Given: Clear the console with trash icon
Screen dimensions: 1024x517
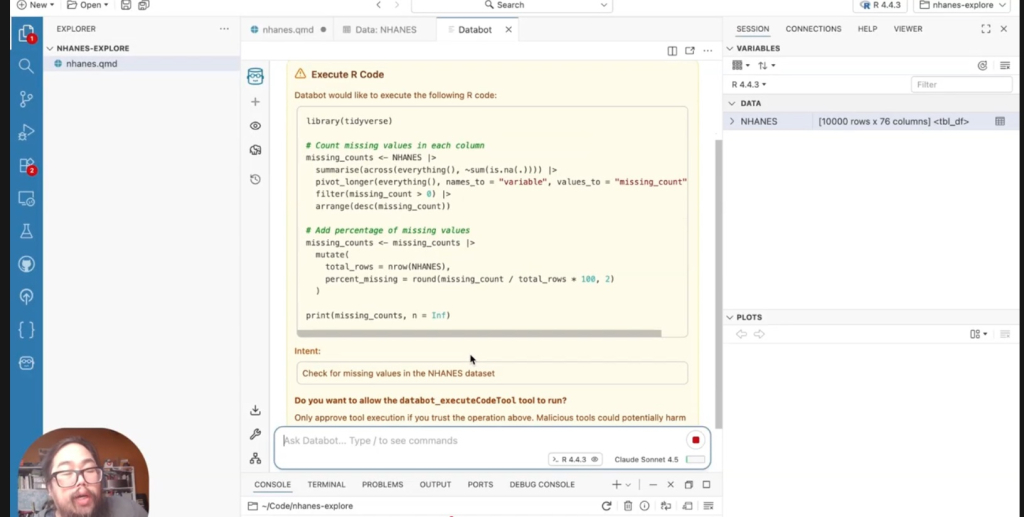Looking at the screenshot, I should 628,506.
